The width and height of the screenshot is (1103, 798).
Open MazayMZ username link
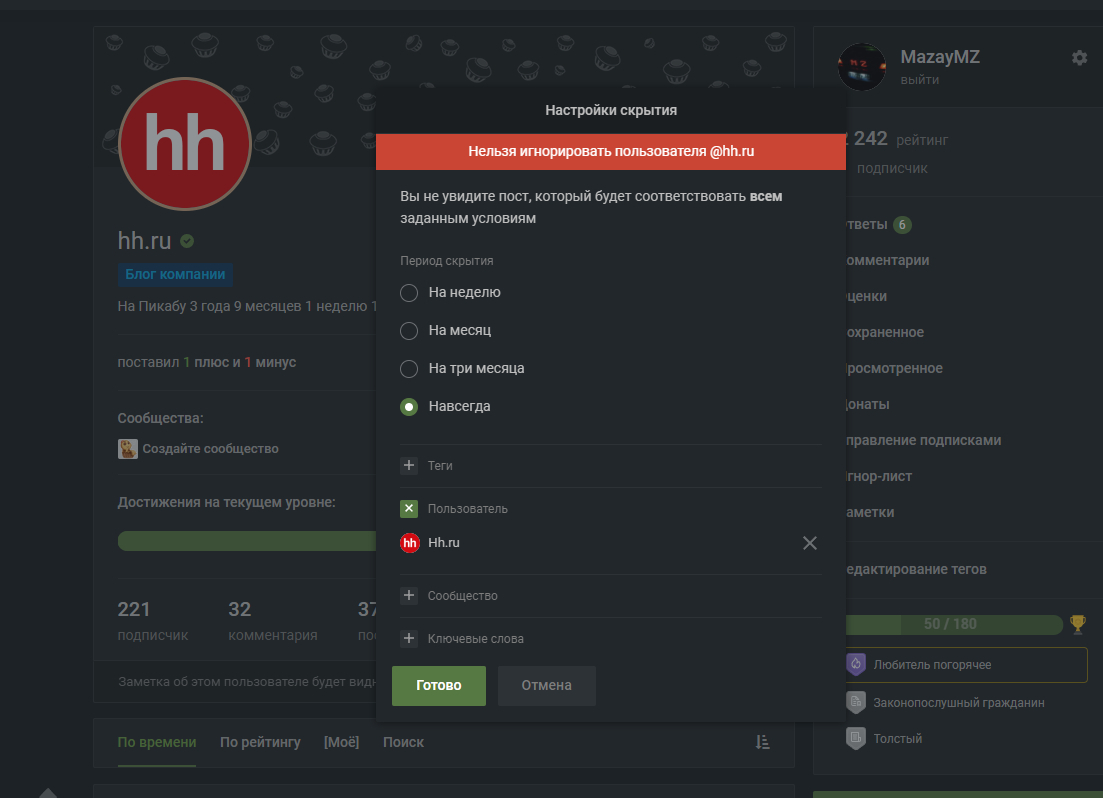940,57
